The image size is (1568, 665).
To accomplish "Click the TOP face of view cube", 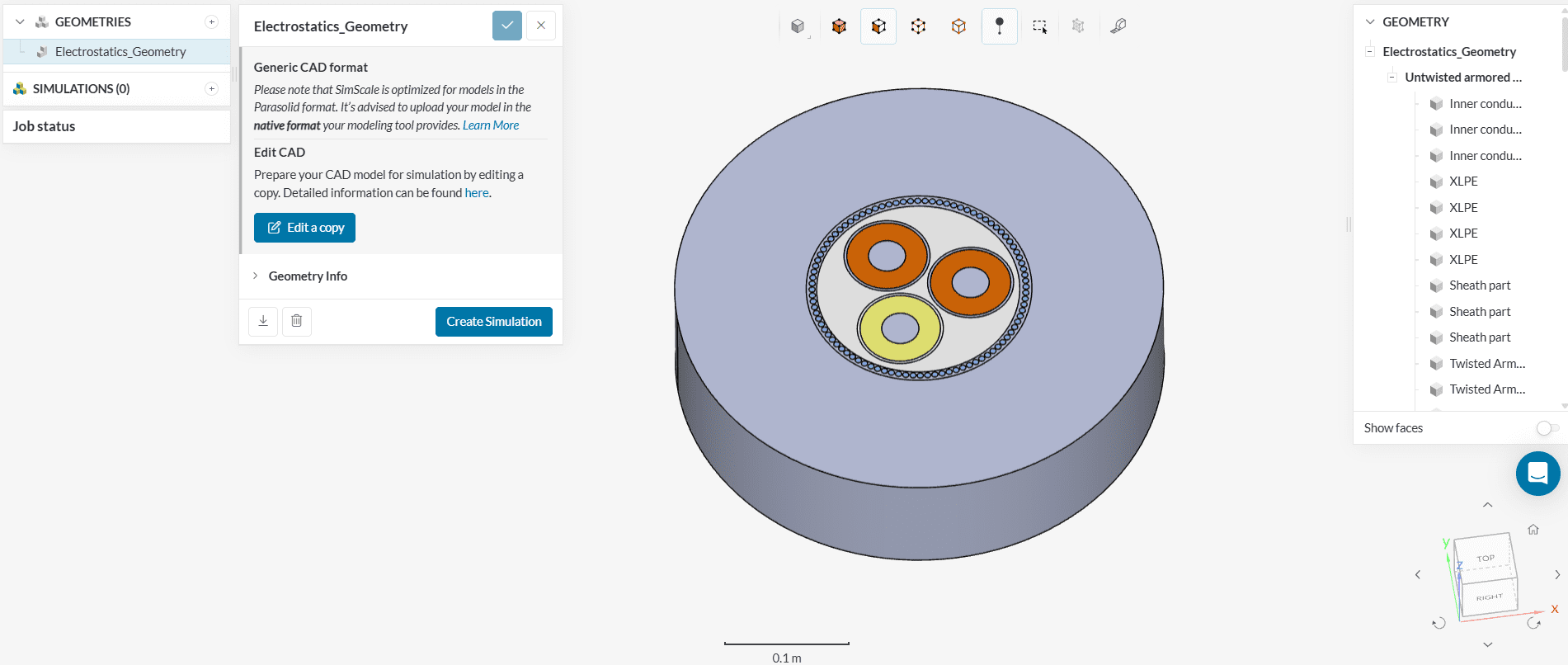I will point(1485,558).
